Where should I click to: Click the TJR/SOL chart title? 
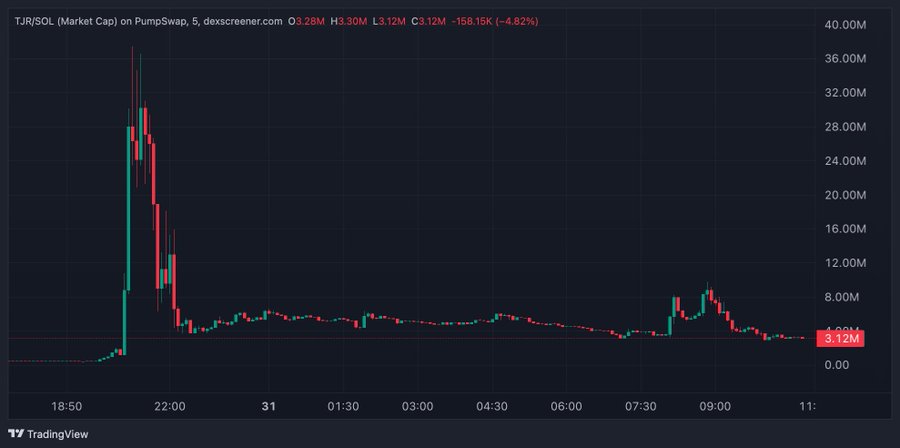click(x=148, y=21)
